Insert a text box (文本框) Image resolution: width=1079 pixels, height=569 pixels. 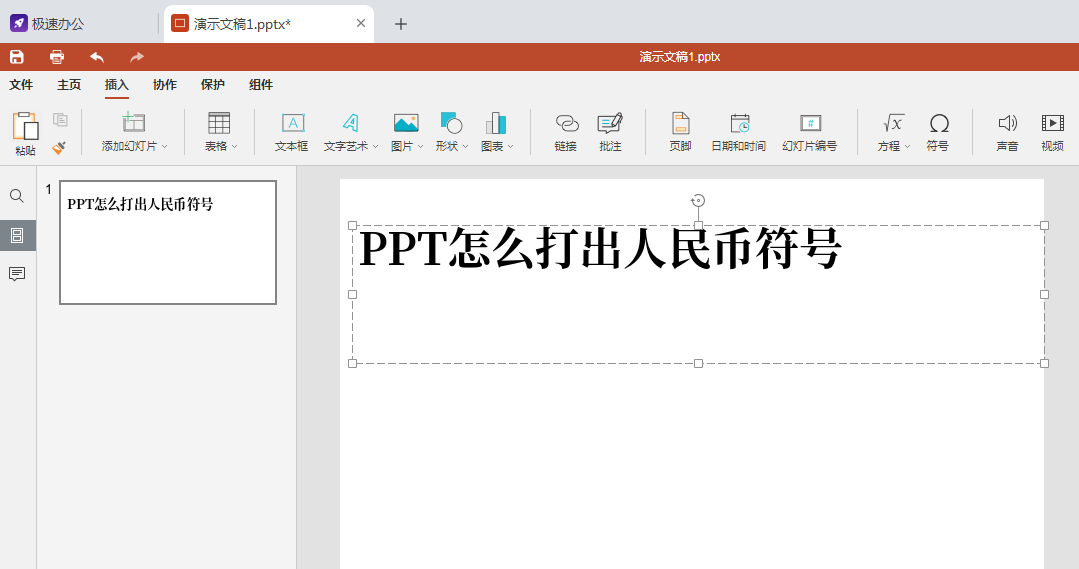click(x=292, y=132)
